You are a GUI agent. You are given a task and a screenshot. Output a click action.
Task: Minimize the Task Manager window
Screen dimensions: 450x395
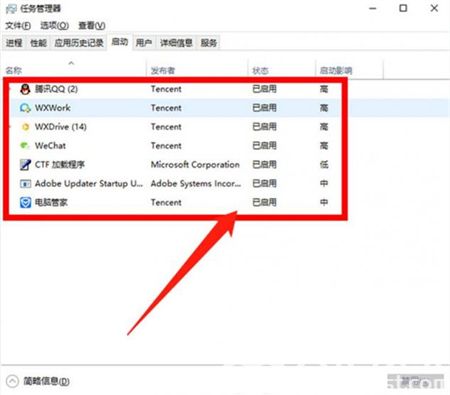tap(373, 8)
